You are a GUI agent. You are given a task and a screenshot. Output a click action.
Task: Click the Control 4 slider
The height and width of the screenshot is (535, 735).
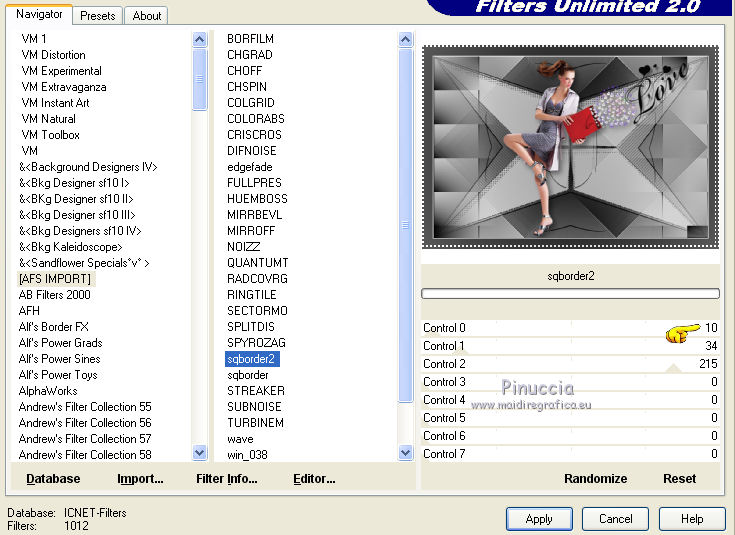[570, 399]
